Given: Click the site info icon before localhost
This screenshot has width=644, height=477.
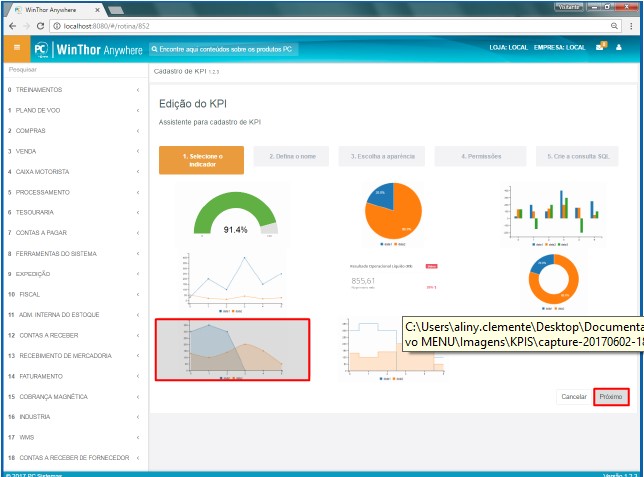Looking at the screenshot, I should click(x=57, y=26).
